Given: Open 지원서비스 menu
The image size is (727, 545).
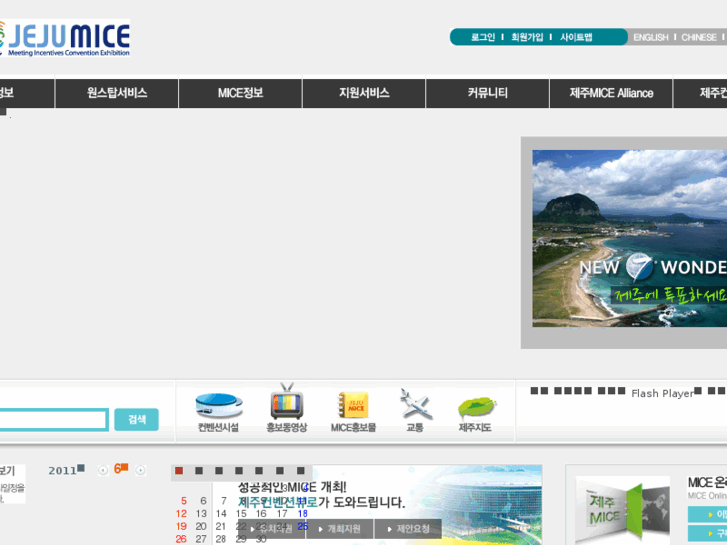Looking at the screenshot, I should [364, 93].
